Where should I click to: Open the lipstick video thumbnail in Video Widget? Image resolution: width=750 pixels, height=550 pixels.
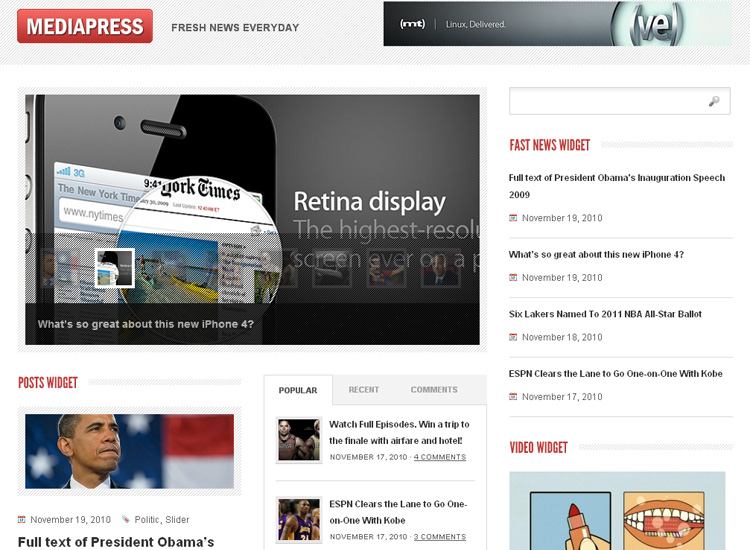pyautogui.click(x=617, y=511)
